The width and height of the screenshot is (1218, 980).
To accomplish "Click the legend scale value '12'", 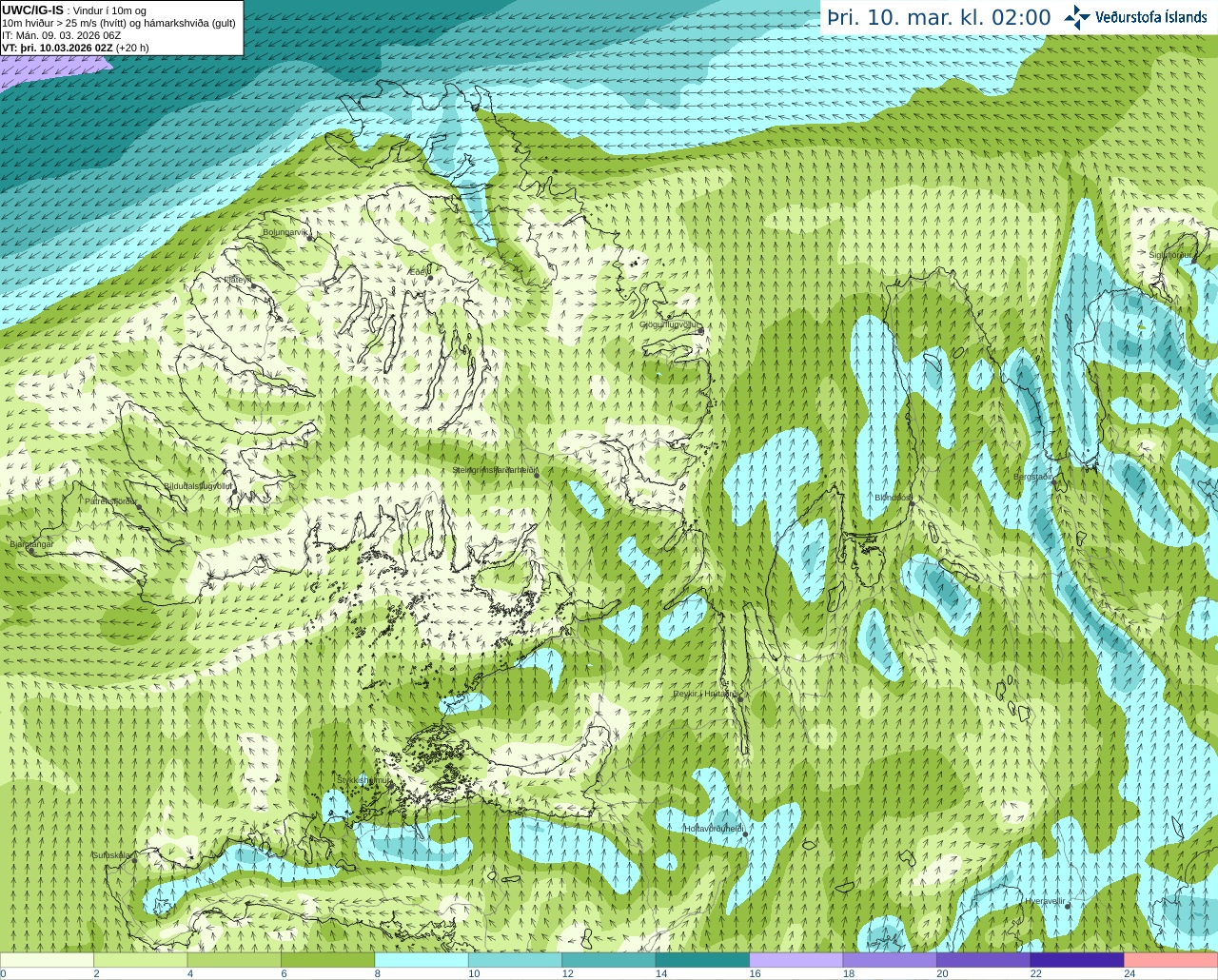I will point(567,973).
